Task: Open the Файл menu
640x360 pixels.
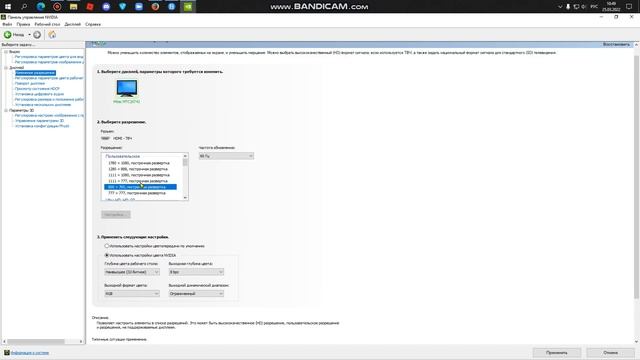Action: pos(7,24)
